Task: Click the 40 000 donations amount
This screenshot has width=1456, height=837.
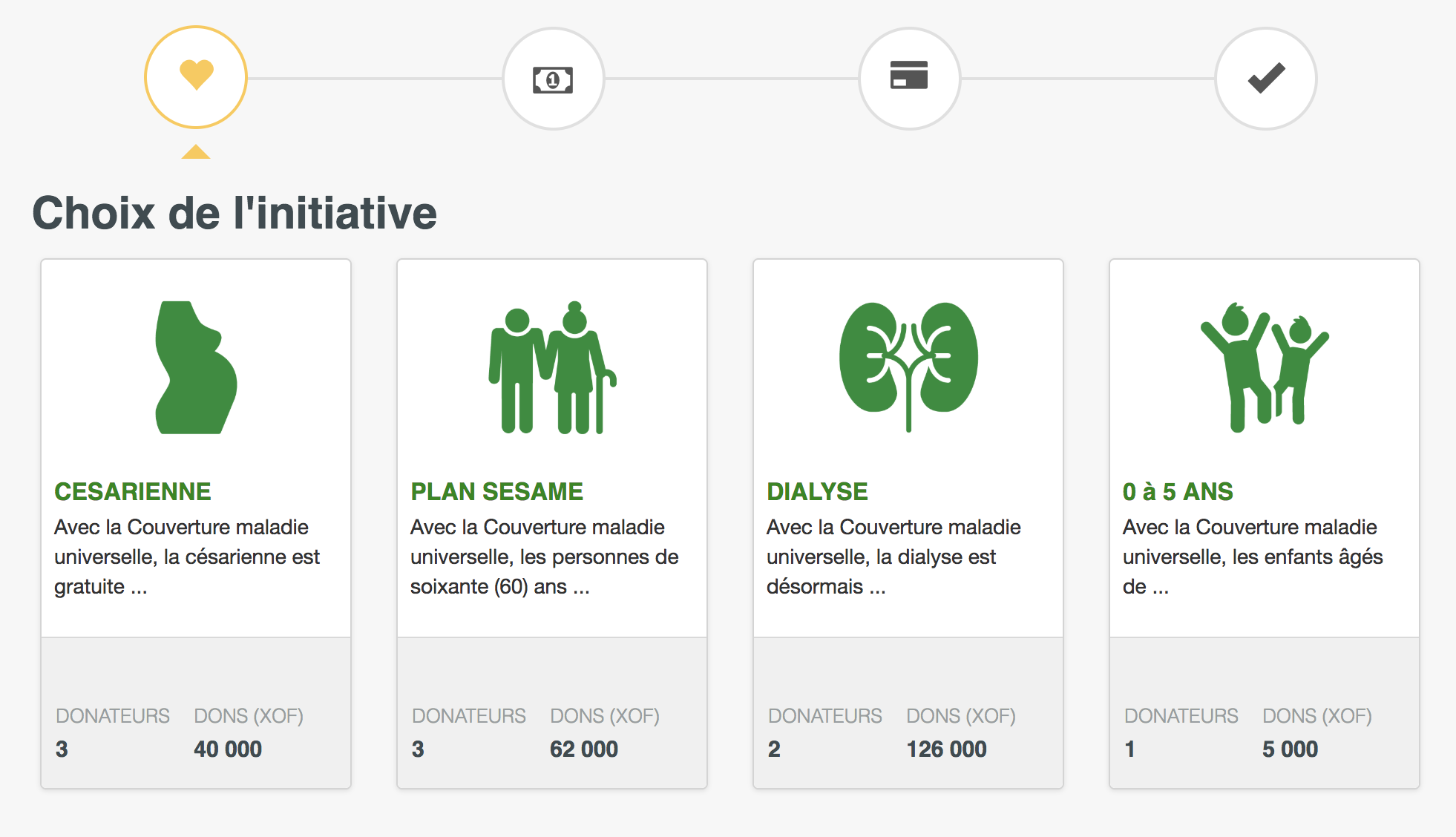Action: click(228, 749)
